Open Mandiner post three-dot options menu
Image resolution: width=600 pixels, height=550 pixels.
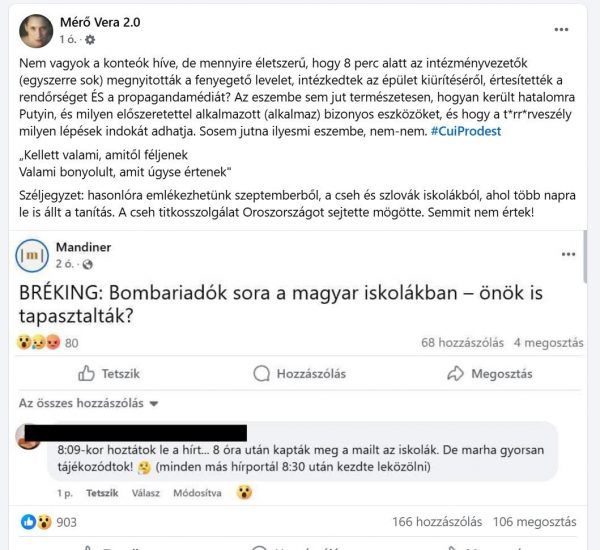pyautogui.click(x=568, y=254)
